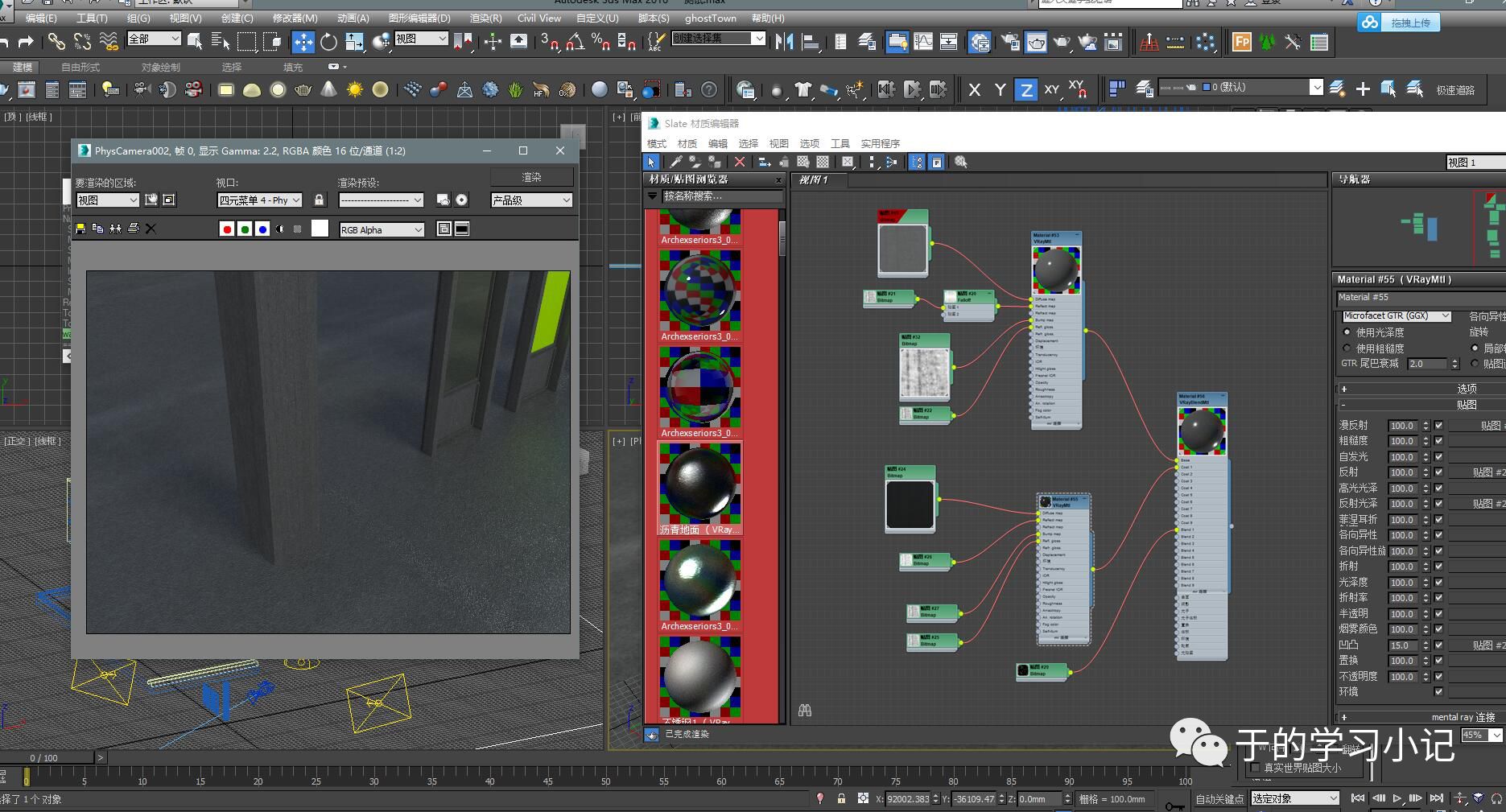Open the 要渲染的区域 视图 dropdown
Viewport: 1506px width, 812px height.
point(108,200)
